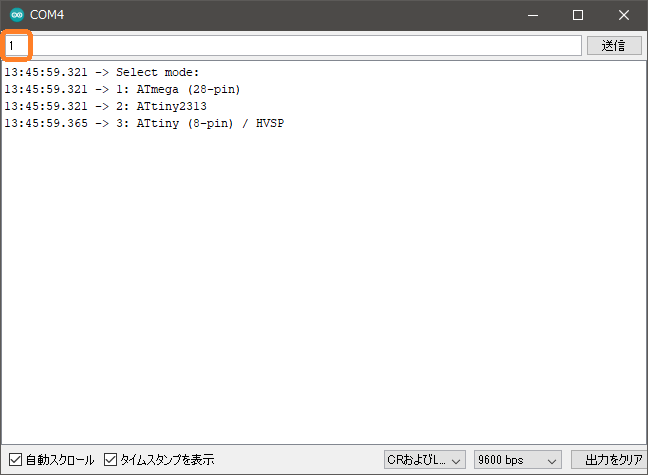The image size is (648, 475).
Task: Clear output with 出力をクリア button
Action: (610, 460)
